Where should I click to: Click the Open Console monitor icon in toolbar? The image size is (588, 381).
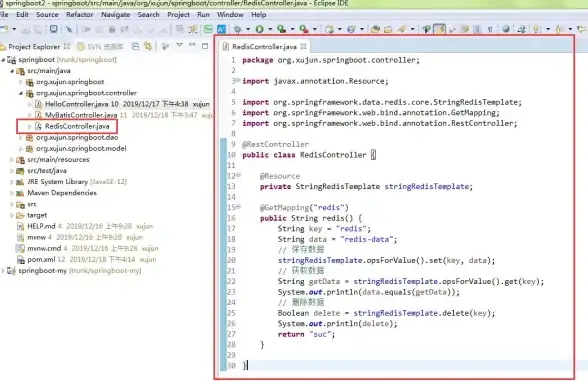(54, 29)
